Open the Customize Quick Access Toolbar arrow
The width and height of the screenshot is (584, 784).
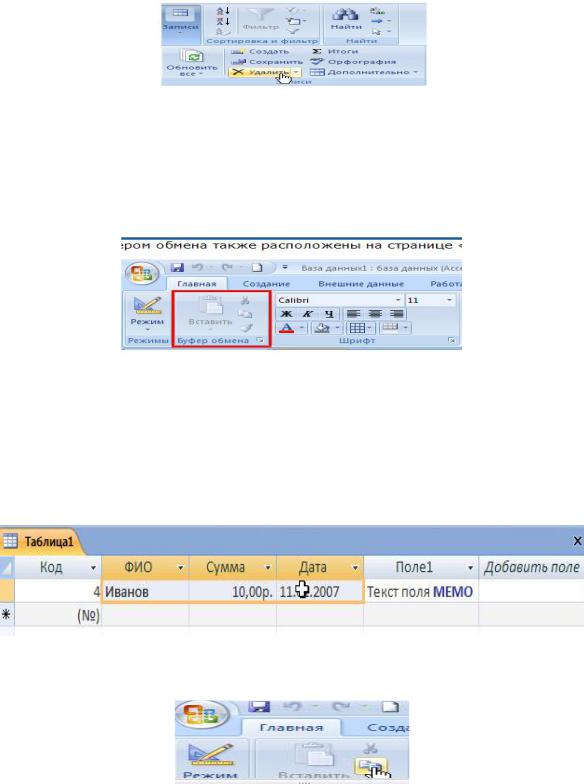click(285, 268)
